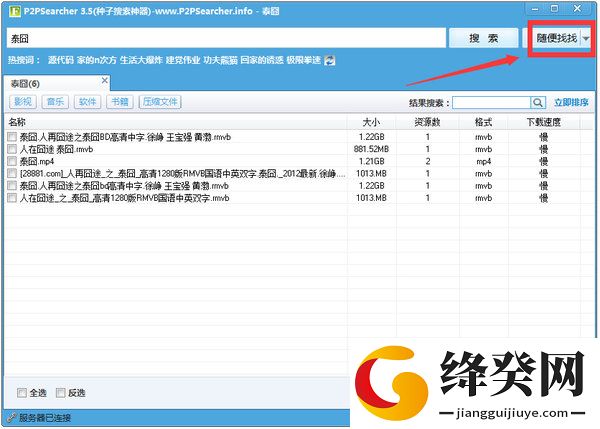Click hot word 极限挑战
Viewport: 600px width, 429px height.
303,60
